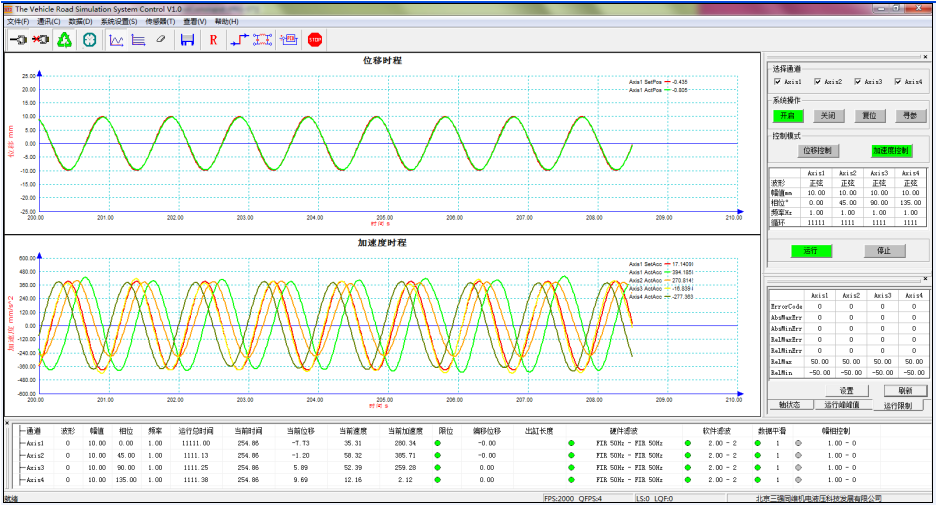Click the blue save disk icon
The height and width of the screenshot is (506, 937).
(x=186, y=40)
